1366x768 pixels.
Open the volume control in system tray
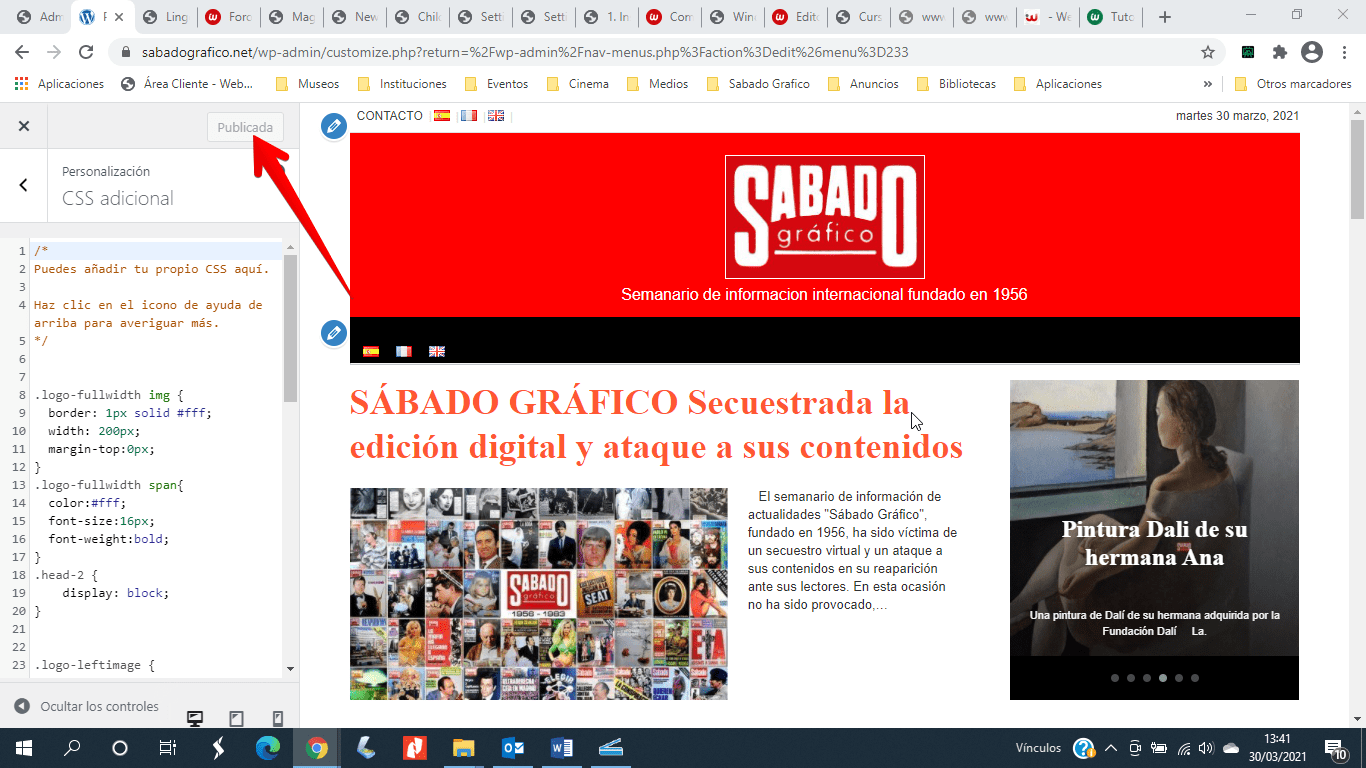pos(1206,748)
